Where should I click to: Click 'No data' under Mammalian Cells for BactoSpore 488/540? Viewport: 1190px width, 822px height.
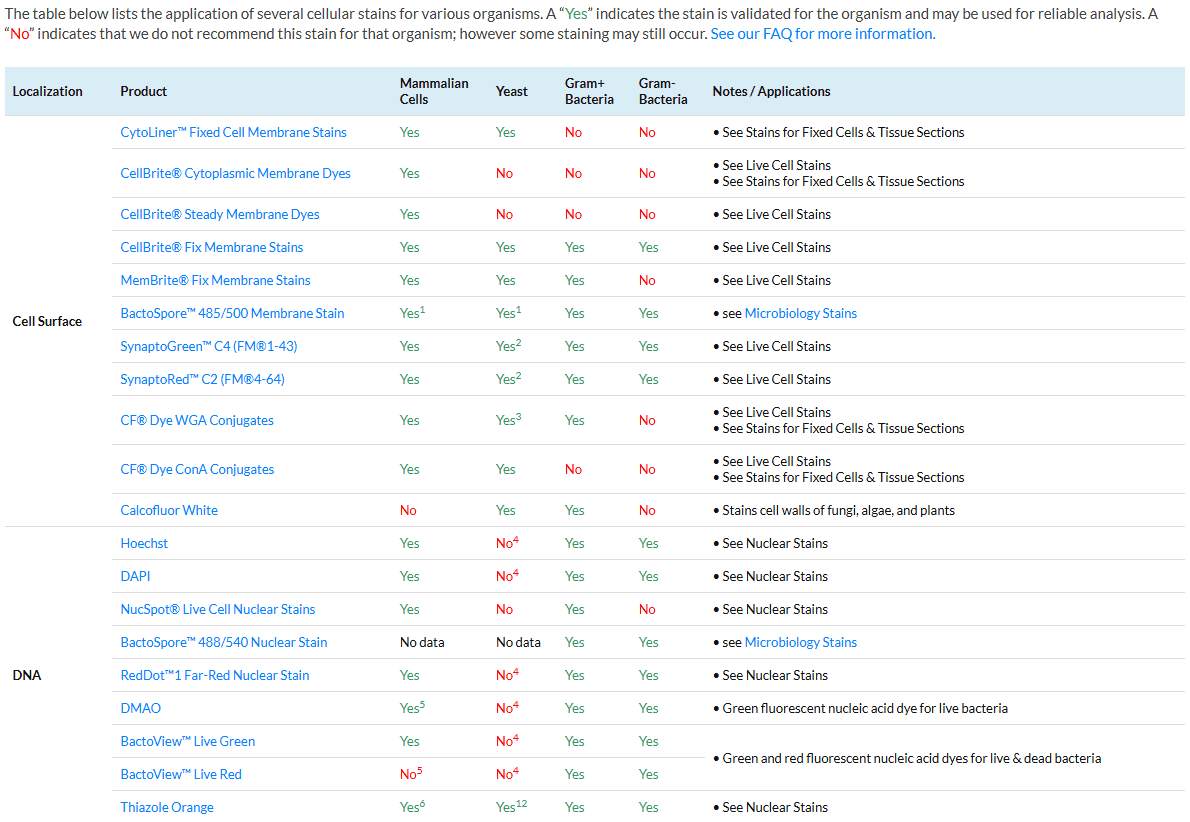point(422,643)
